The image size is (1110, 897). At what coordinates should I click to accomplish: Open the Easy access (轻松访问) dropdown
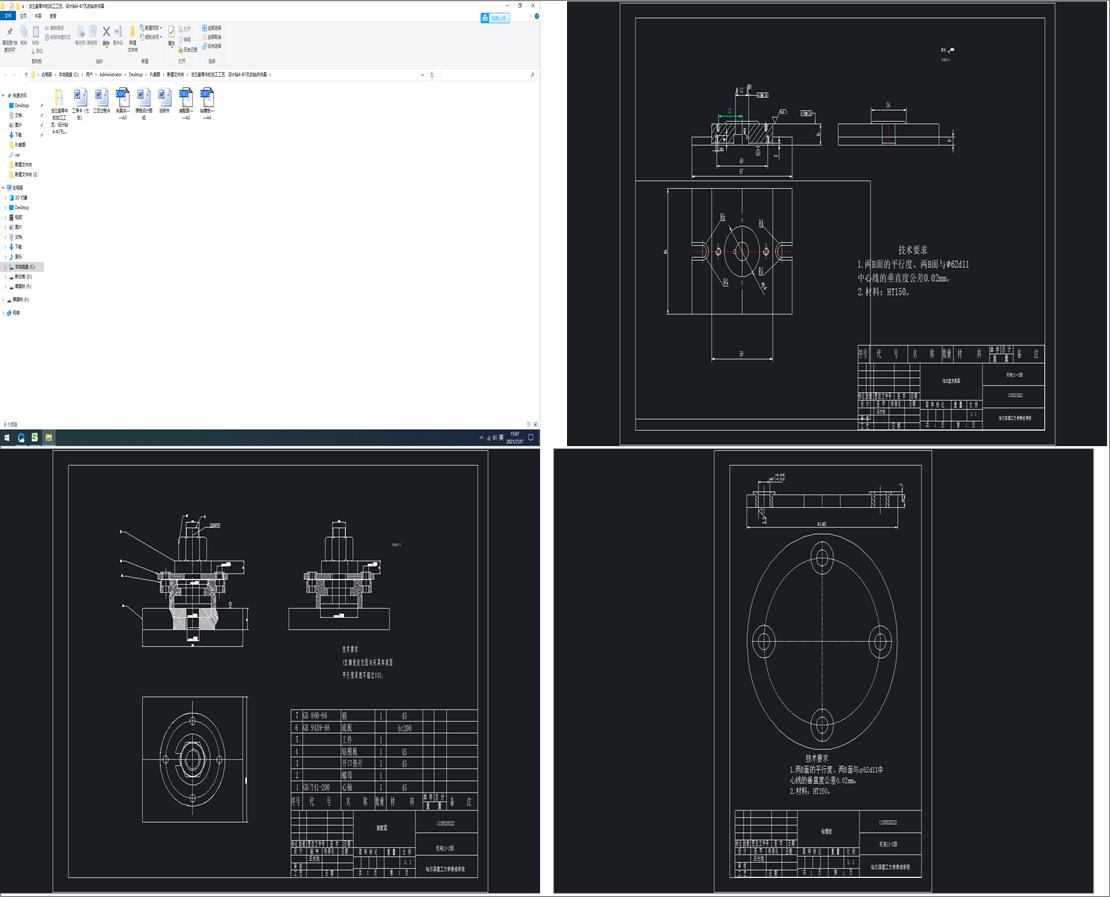[151, 37]
